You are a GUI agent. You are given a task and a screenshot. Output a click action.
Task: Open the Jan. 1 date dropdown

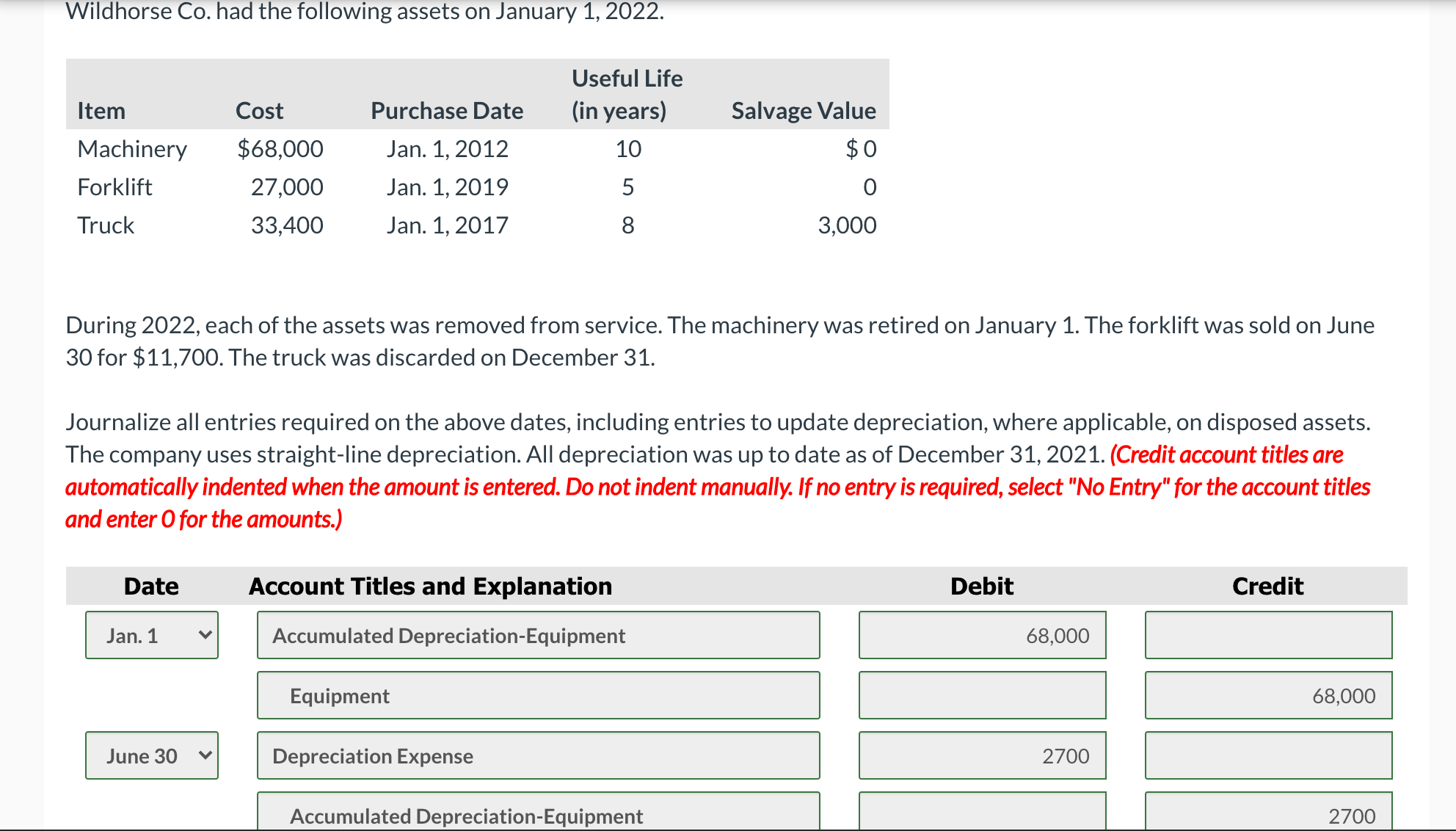coord(151,634)
